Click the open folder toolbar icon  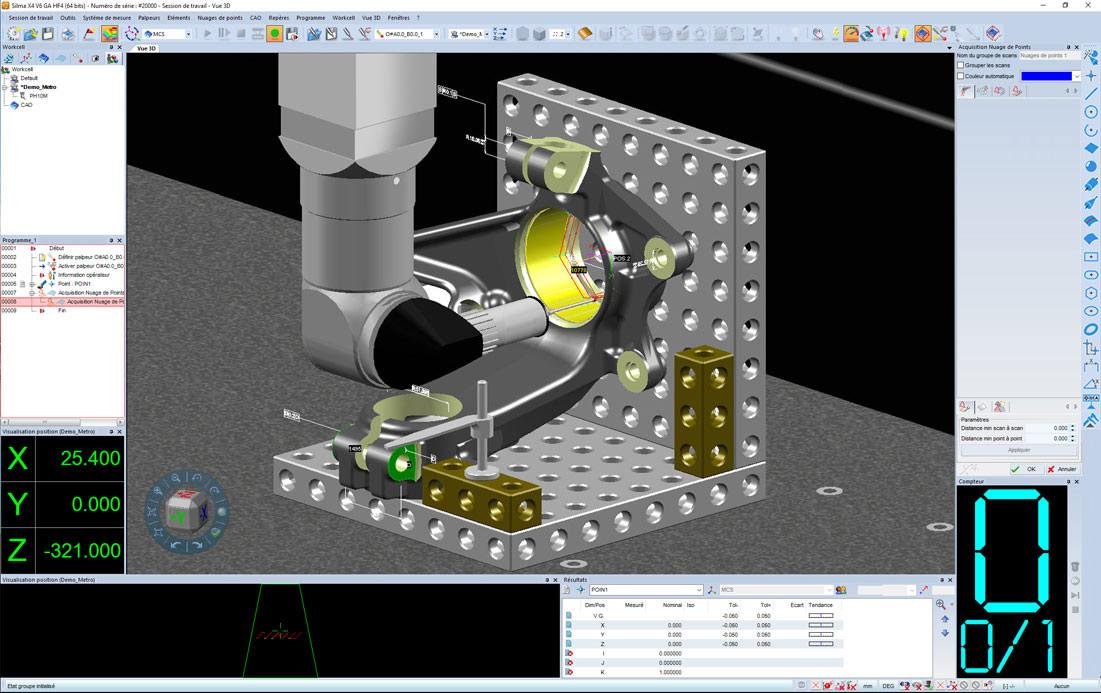coord(31,33)
